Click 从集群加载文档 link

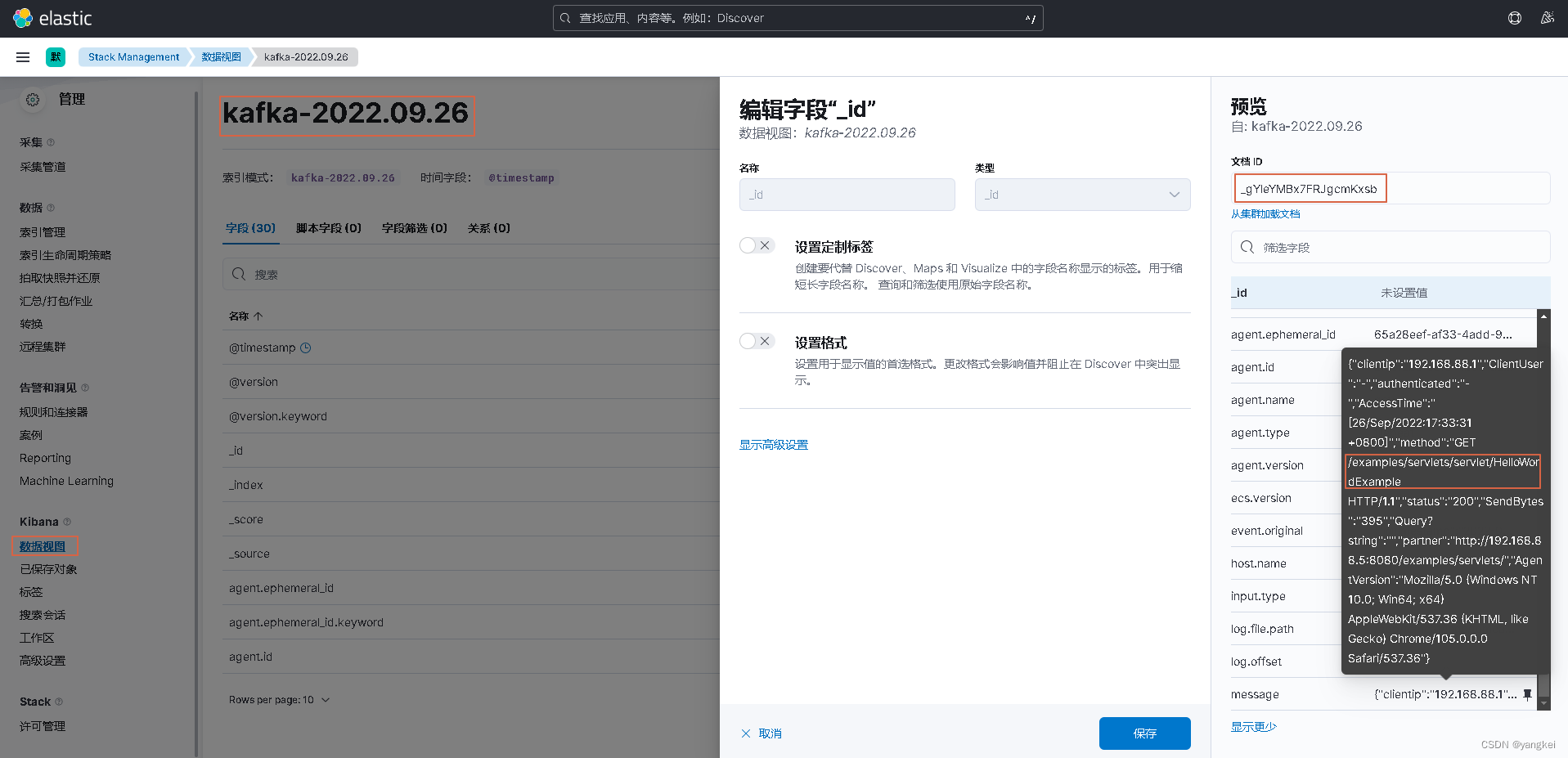tap(1265, 214)
